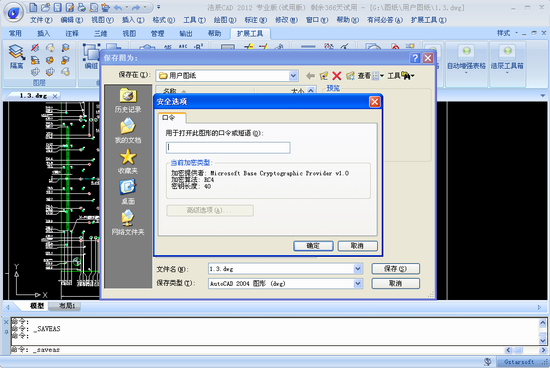Click the status bar icon beside Gstarsoft
The width and height of the screenshot is (550, 368).
pos(488,362)
